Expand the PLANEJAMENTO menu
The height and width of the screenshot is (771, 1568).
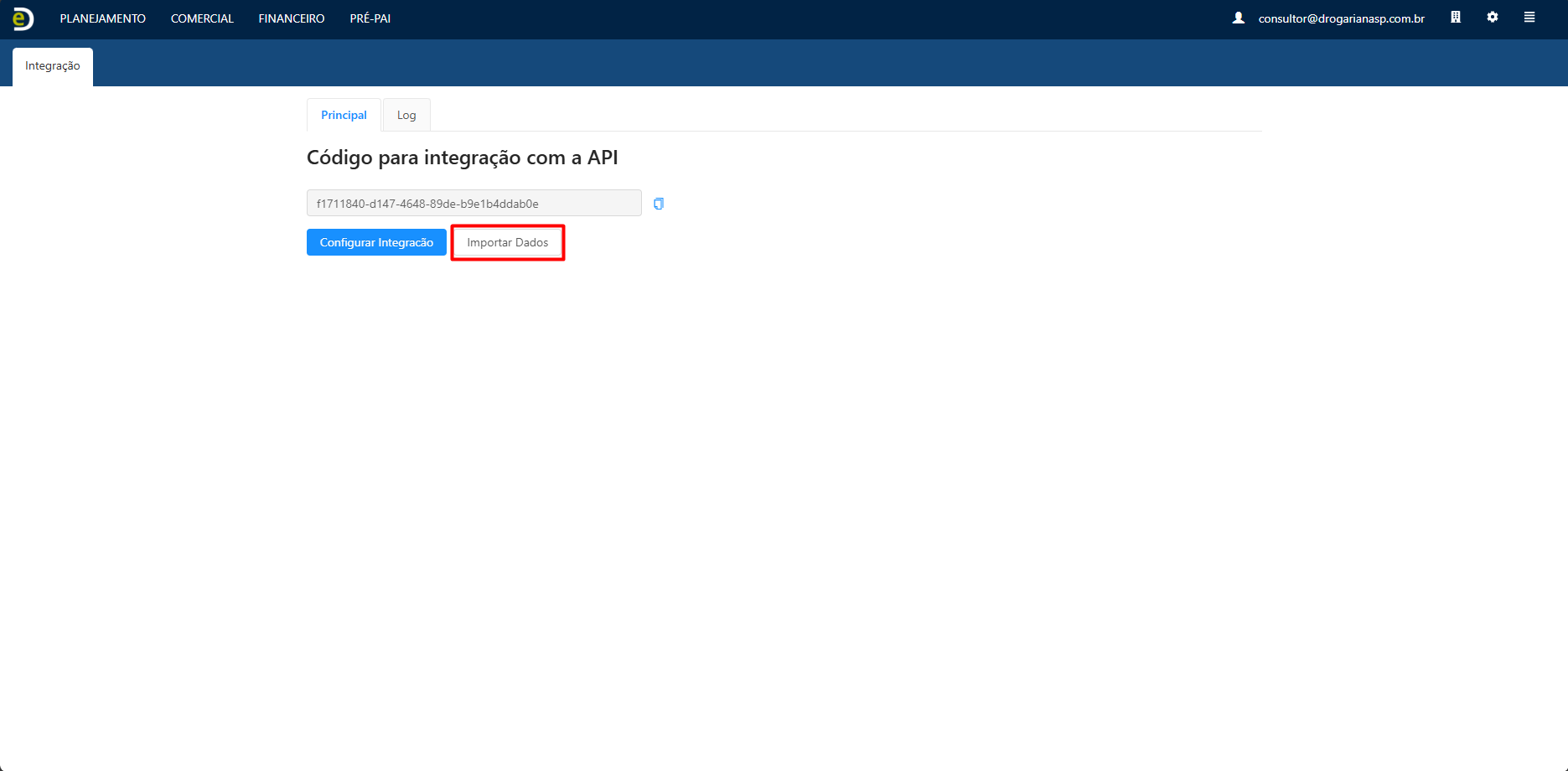pyautogui.click(x=102, y=18)
